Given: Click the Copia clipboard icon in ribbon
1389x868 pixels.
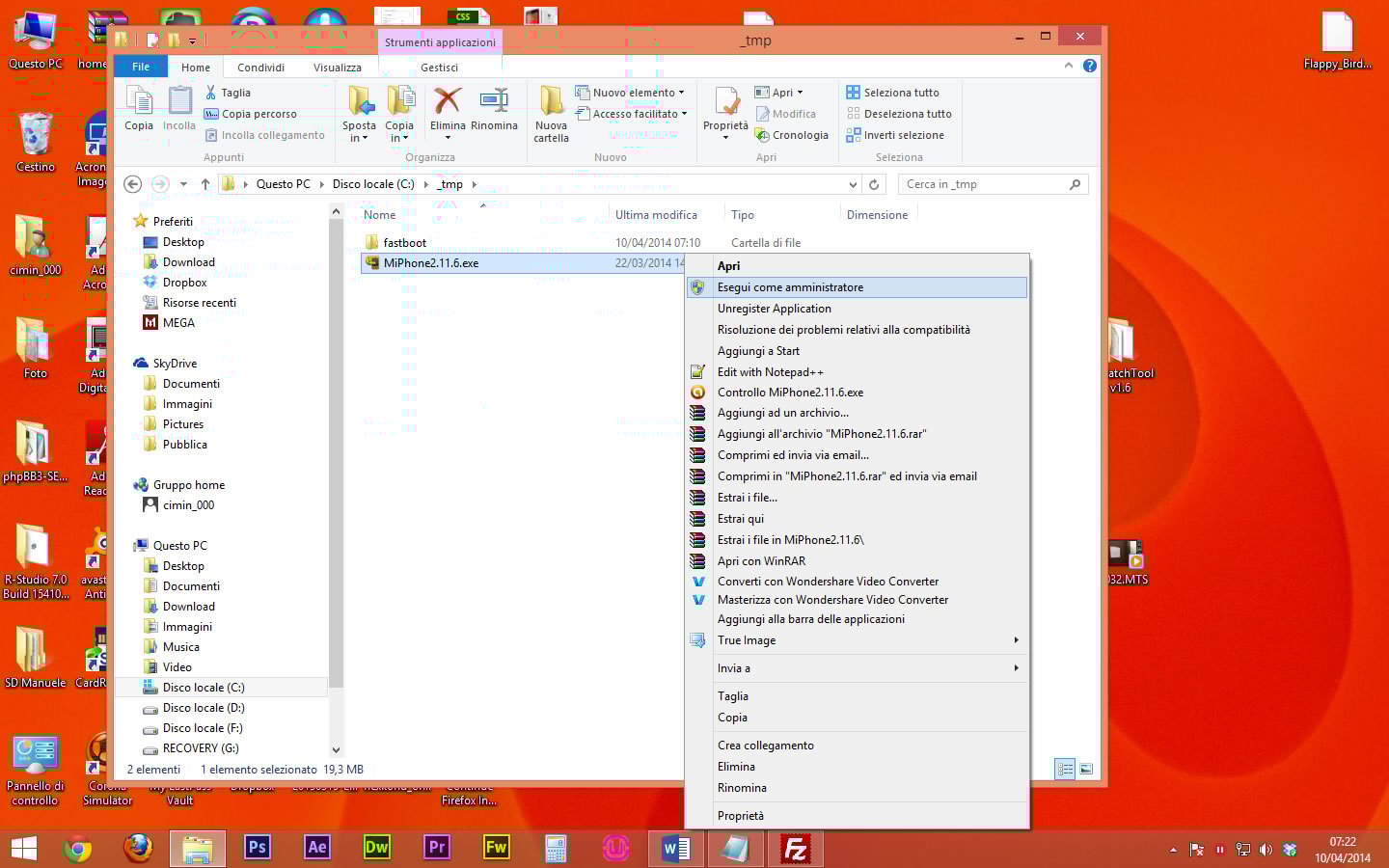Looking at the screenshot, I should [139, 108].
